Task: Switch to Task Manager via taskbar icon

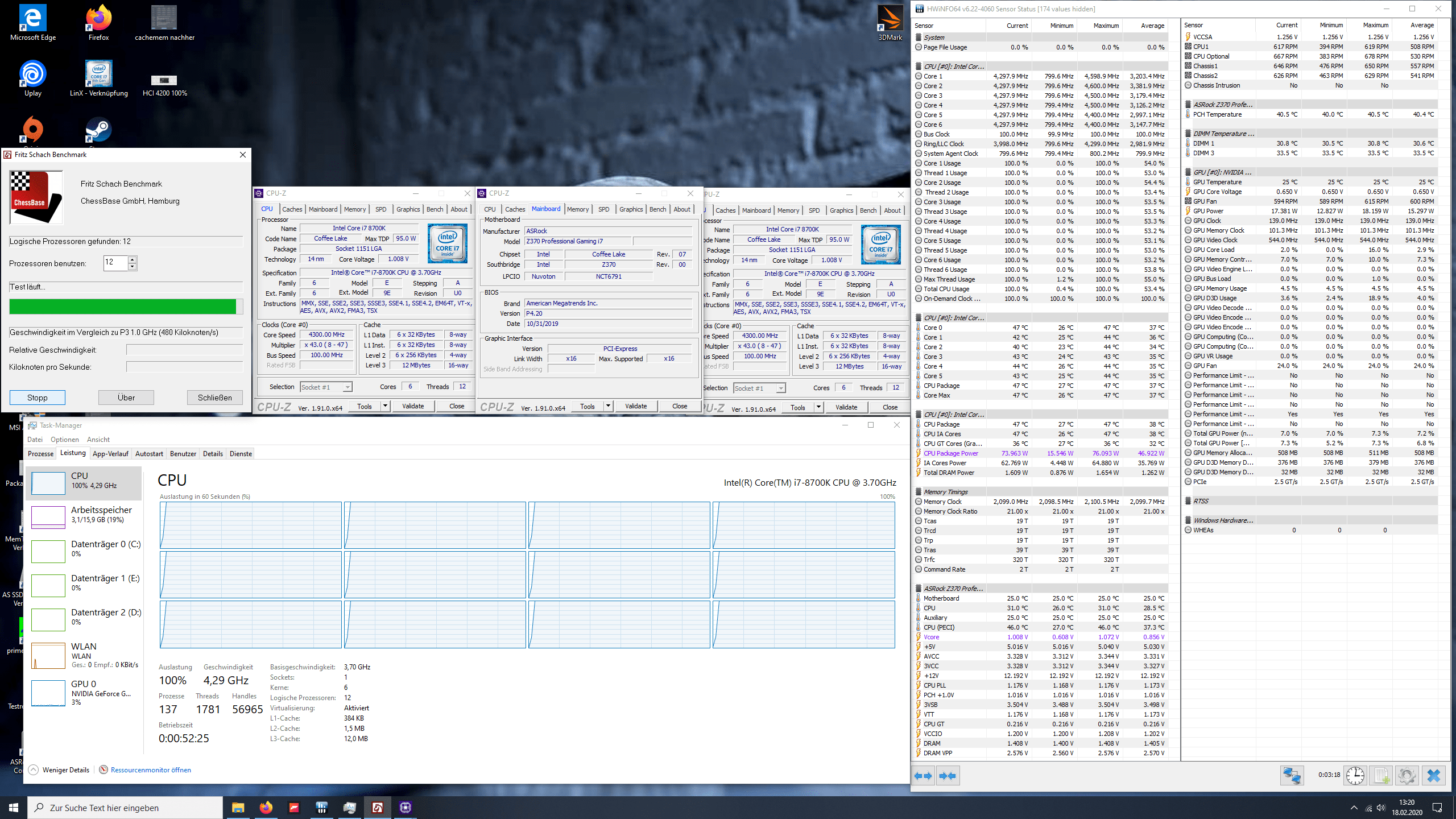Action: click(349, 808)
